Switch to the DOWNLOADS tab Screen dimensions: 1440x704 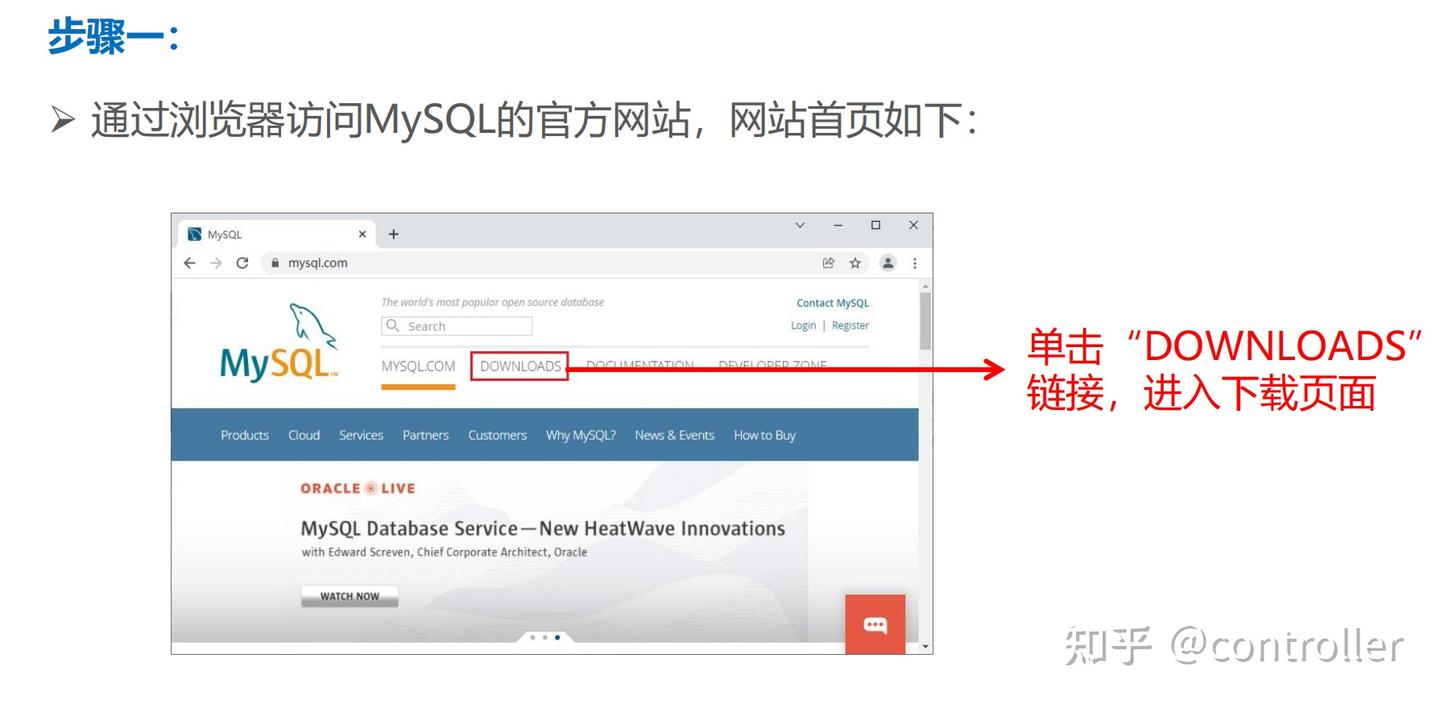click(x=519, y=366)
